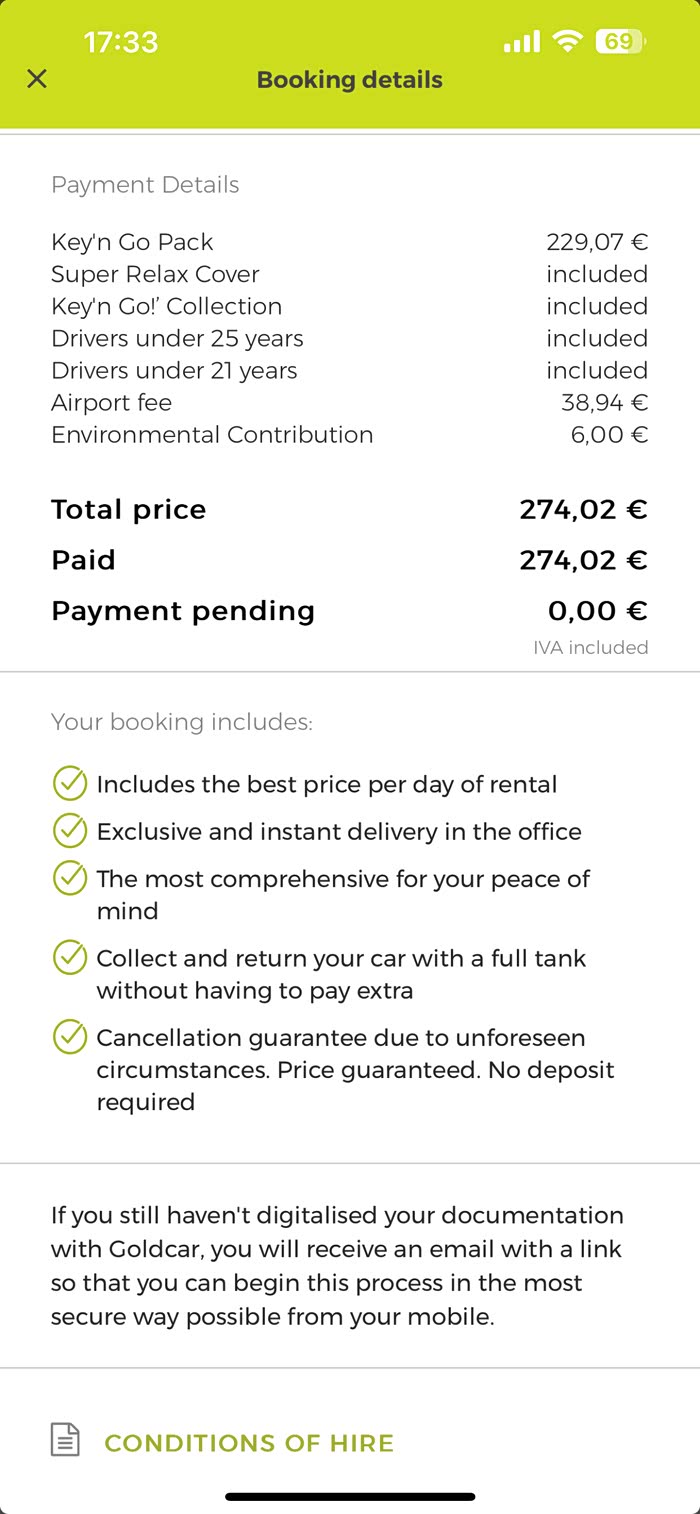Tap the Payment pending 0,00 € amount
700x1514 pixels.
(x=597, y=611)
